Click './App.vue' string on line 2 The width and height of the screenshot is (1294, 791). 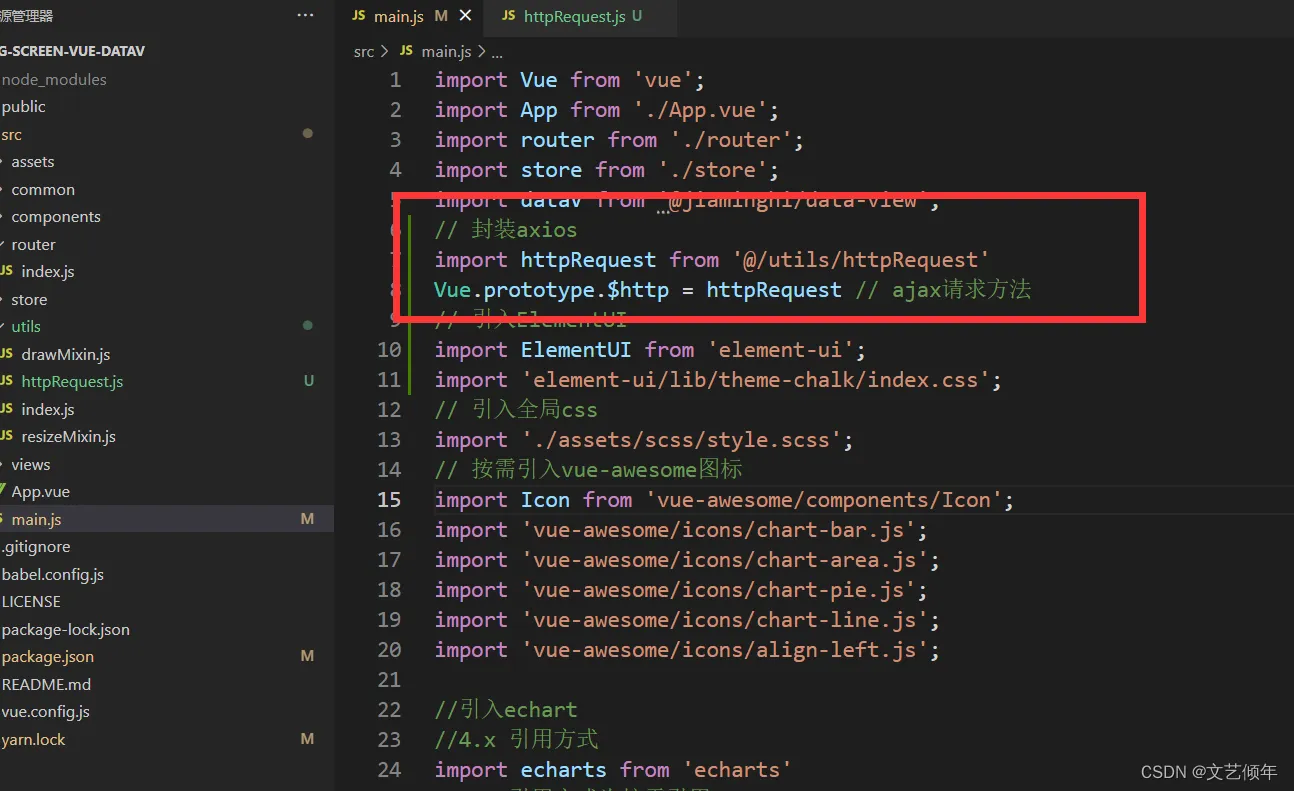click(x=700, y=110)
